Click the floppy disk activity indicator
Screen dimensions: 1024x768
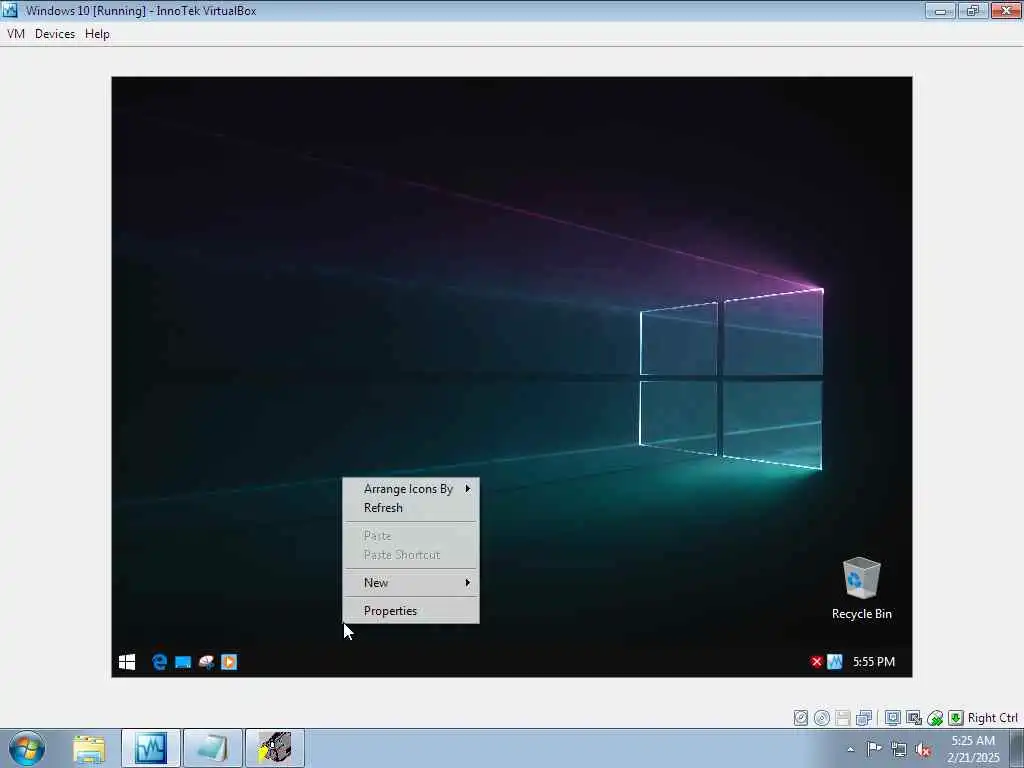[x=842, y=718]
